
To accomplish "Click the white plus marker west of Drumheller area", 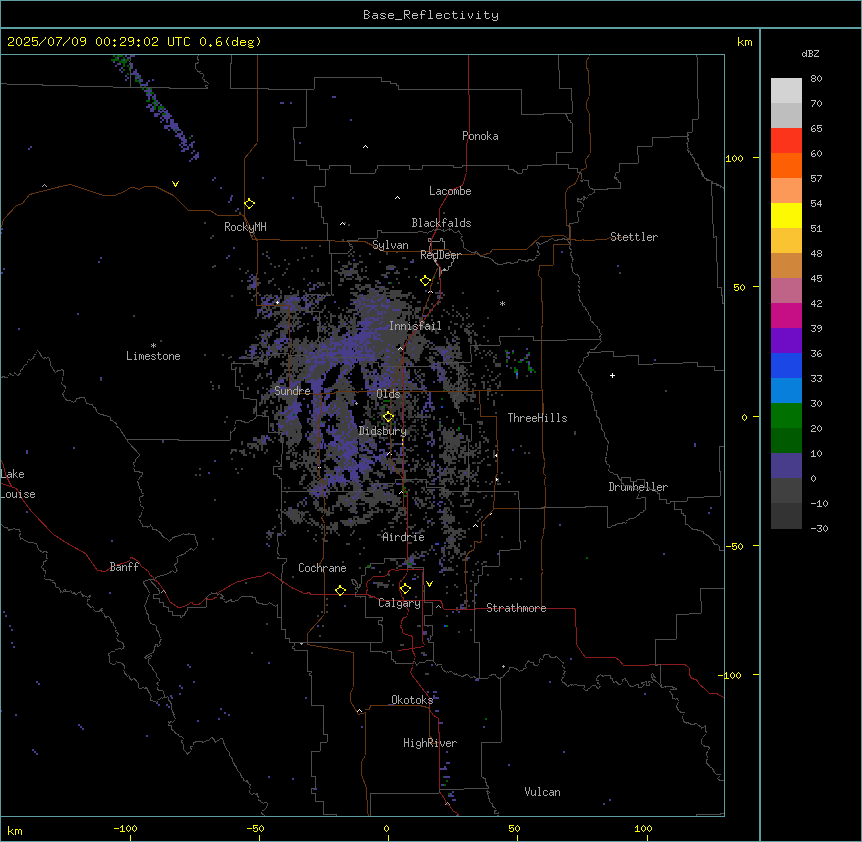I will click(612, 375).
